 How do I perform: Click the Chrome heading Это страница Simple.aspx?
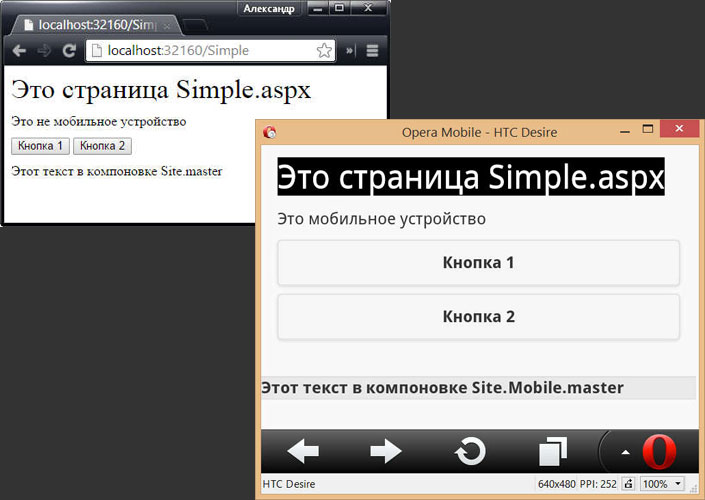161,89
